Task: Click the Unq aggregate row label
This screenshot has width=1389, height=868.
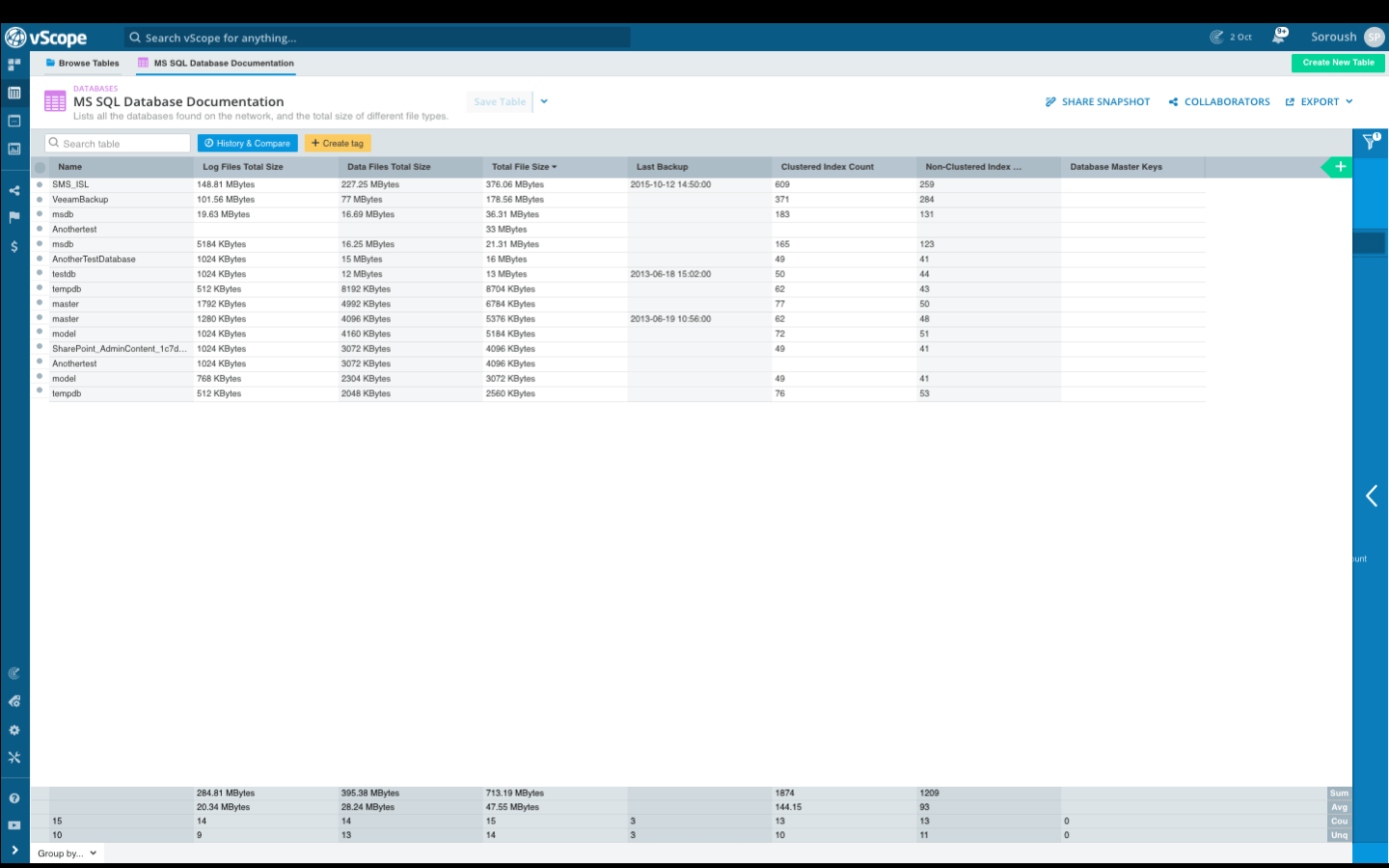Action: pyautogui.click(x=1339, y=835)
